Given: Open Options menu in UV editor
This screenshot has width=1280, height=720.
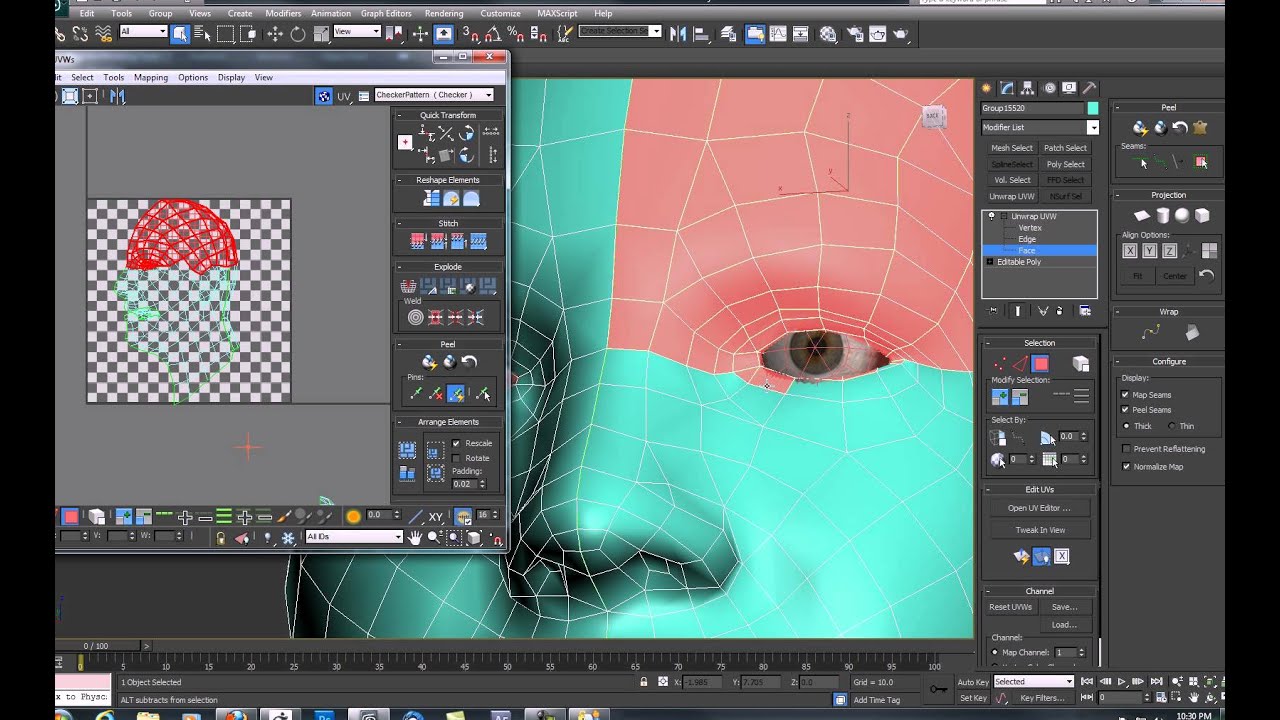Looking at the screenshot, I should [193, 77].
